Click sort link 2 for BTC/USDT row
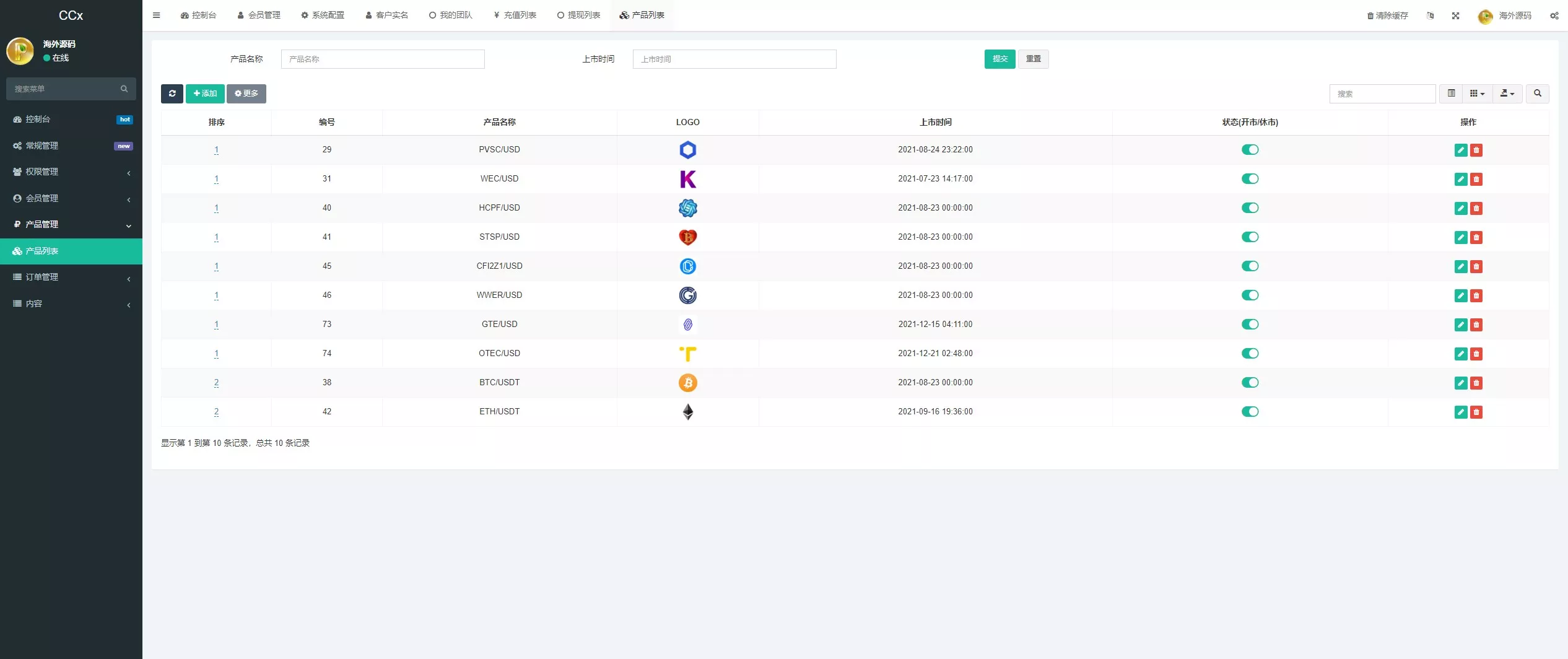 [216, 382]
